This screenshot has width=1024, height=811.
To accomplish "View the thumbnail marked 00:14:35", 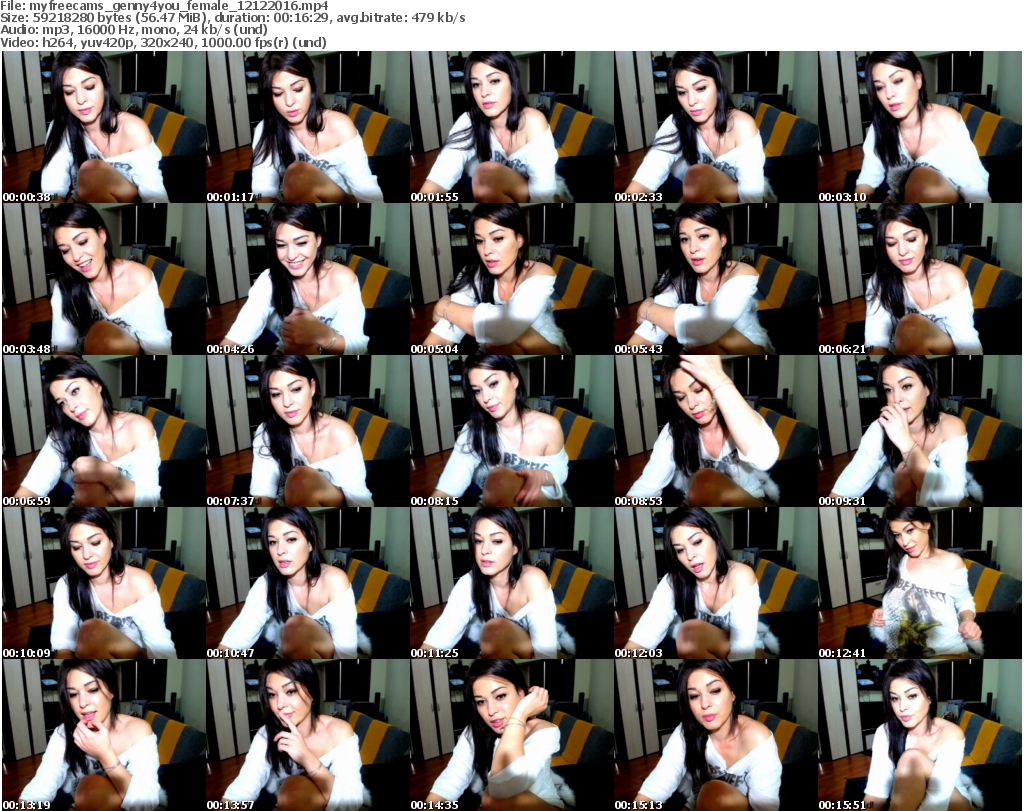I will pyautogui.click(x=512, y=735).
